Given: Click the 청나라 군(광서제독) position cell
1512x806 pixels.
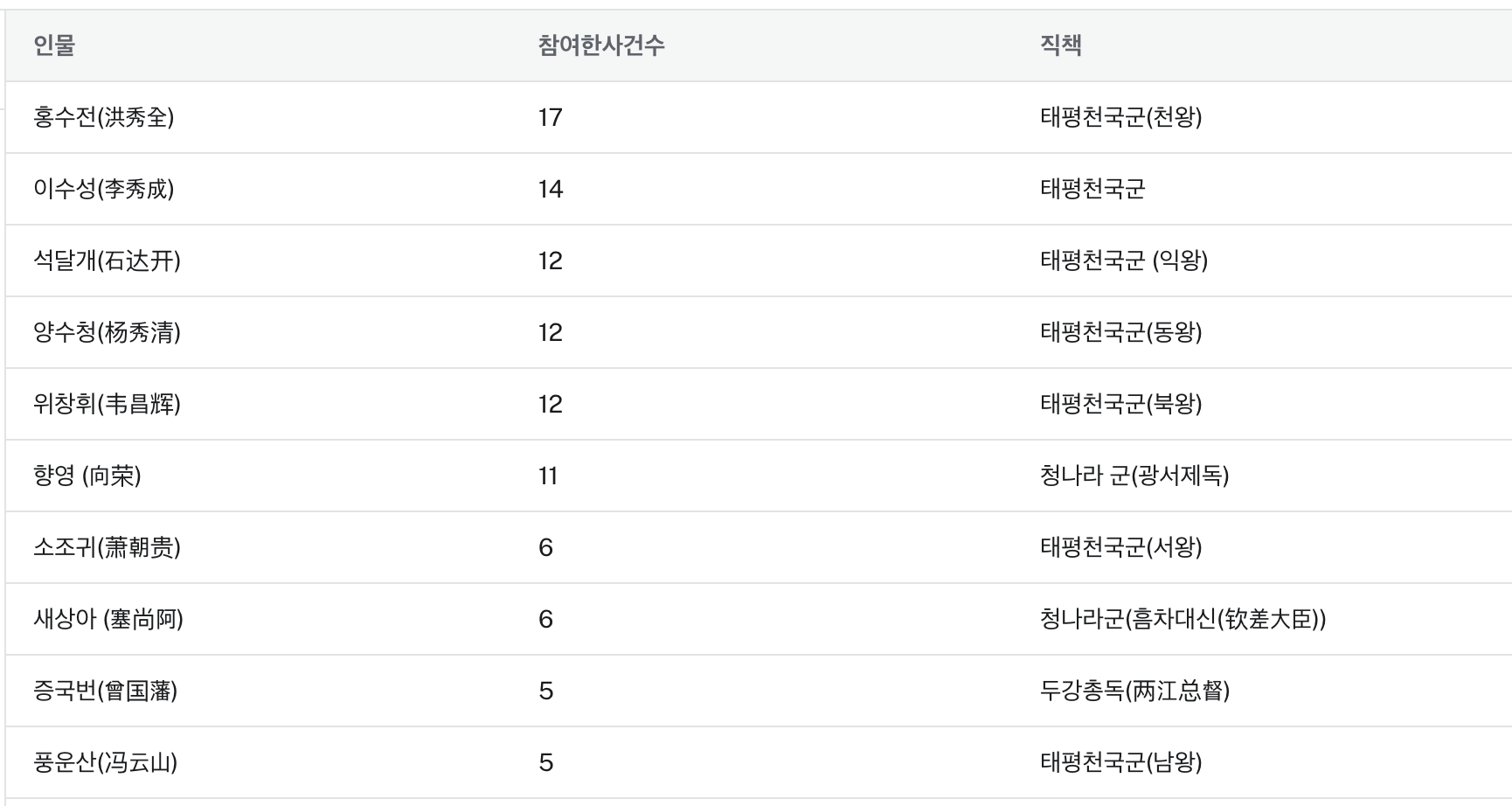Looking at the screenshot, I should 1134,476.
